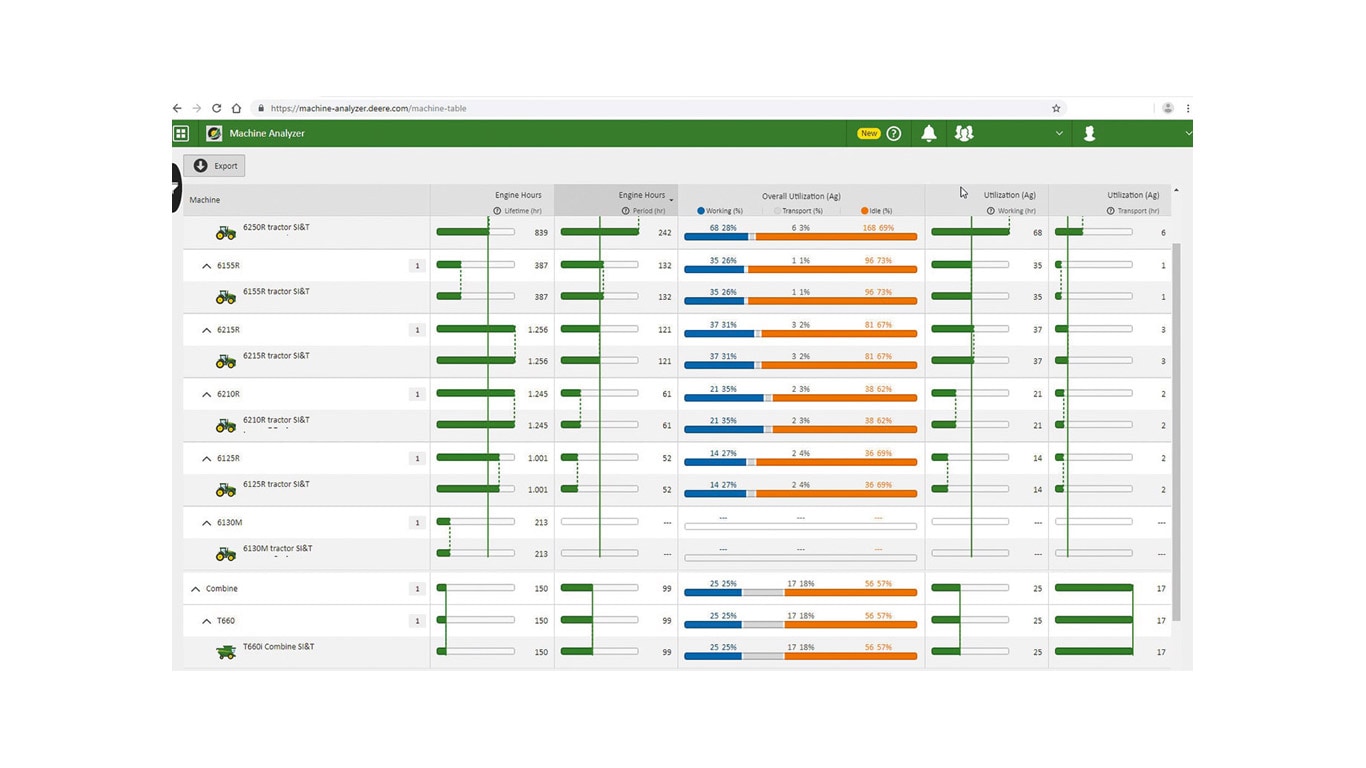Select the Machine column header
Screen dimensions: 1366x768
click(205, 200)
